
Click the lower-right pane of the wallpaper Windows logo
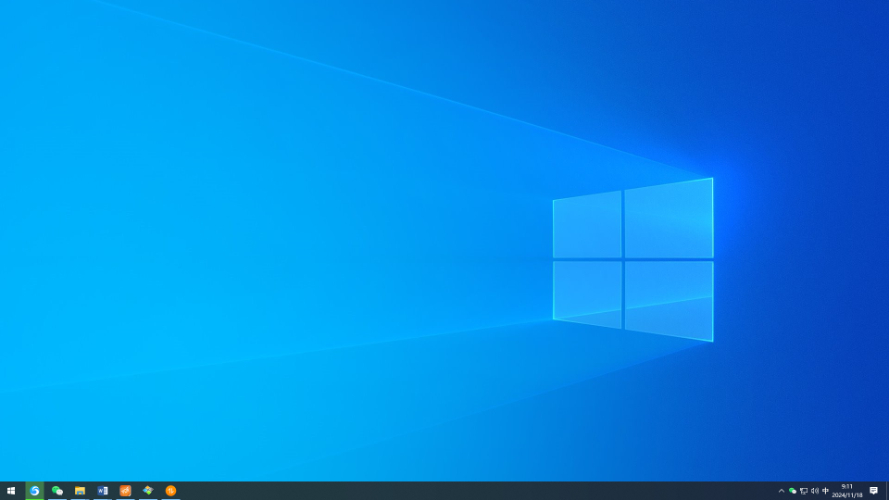[x=668, y=300]
